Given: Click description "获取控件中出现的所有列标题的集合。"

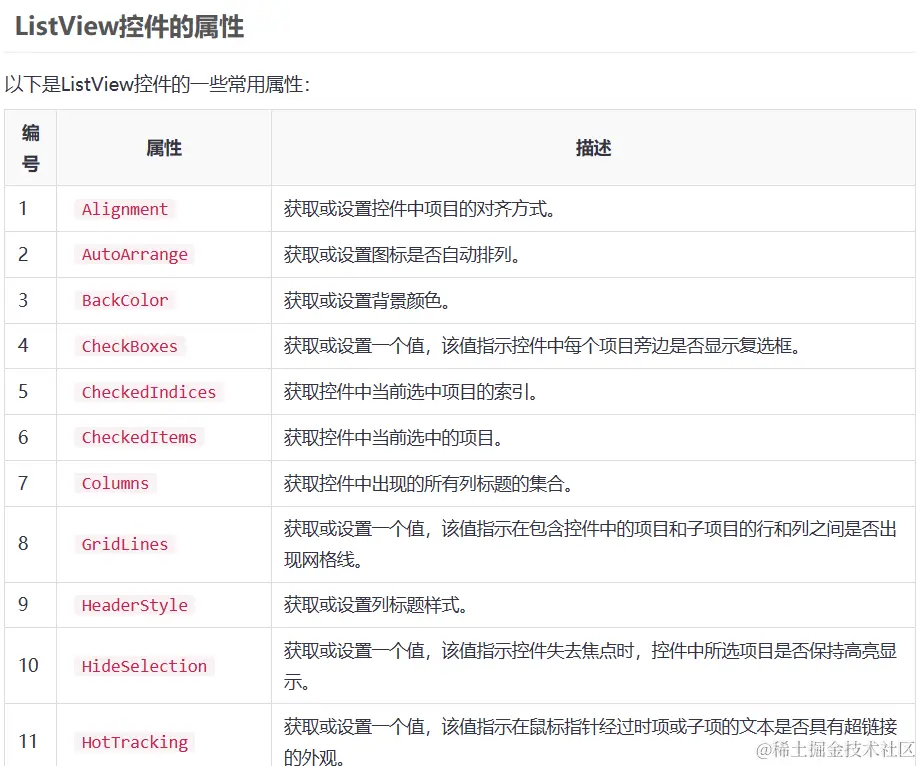Looking at the screenshot, I should [429, 483].
